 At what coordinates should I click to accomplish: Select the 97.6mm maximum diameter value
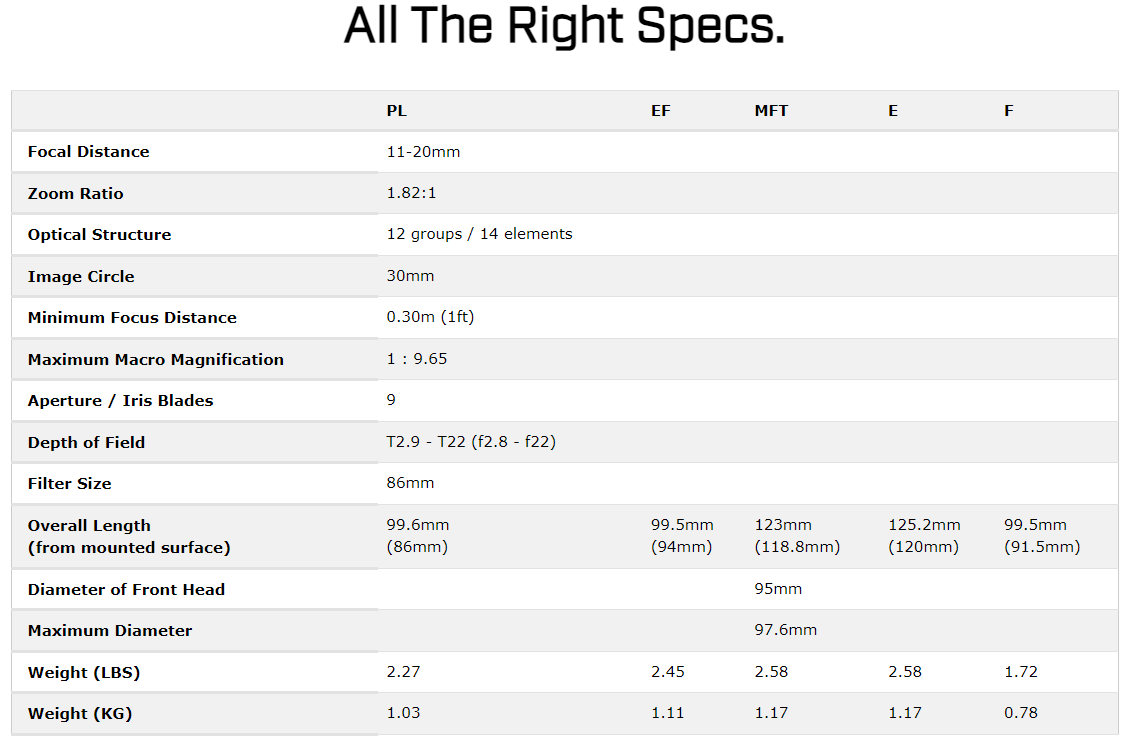click(x=785, y=630)
